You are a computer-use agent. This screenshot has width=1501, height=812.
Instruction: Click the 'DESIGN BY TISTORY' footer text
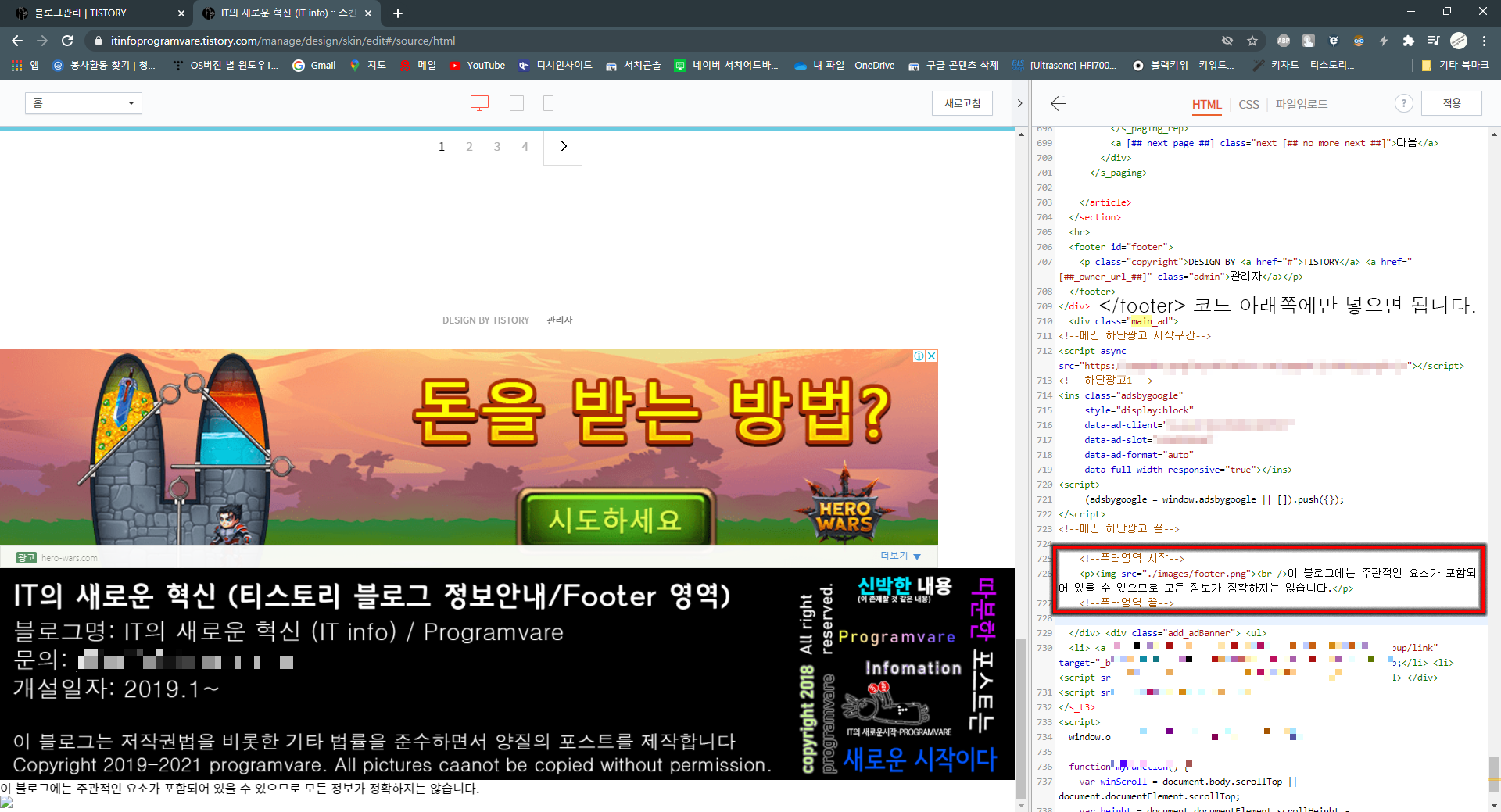click(485, 320)
